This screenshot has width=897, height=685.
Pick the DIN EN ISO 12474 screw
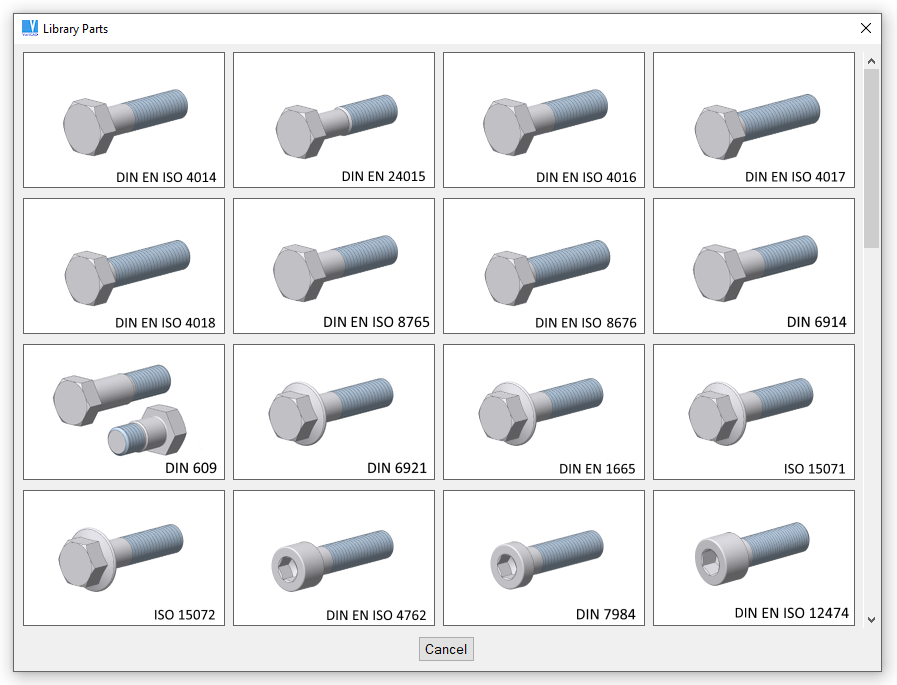754,558
